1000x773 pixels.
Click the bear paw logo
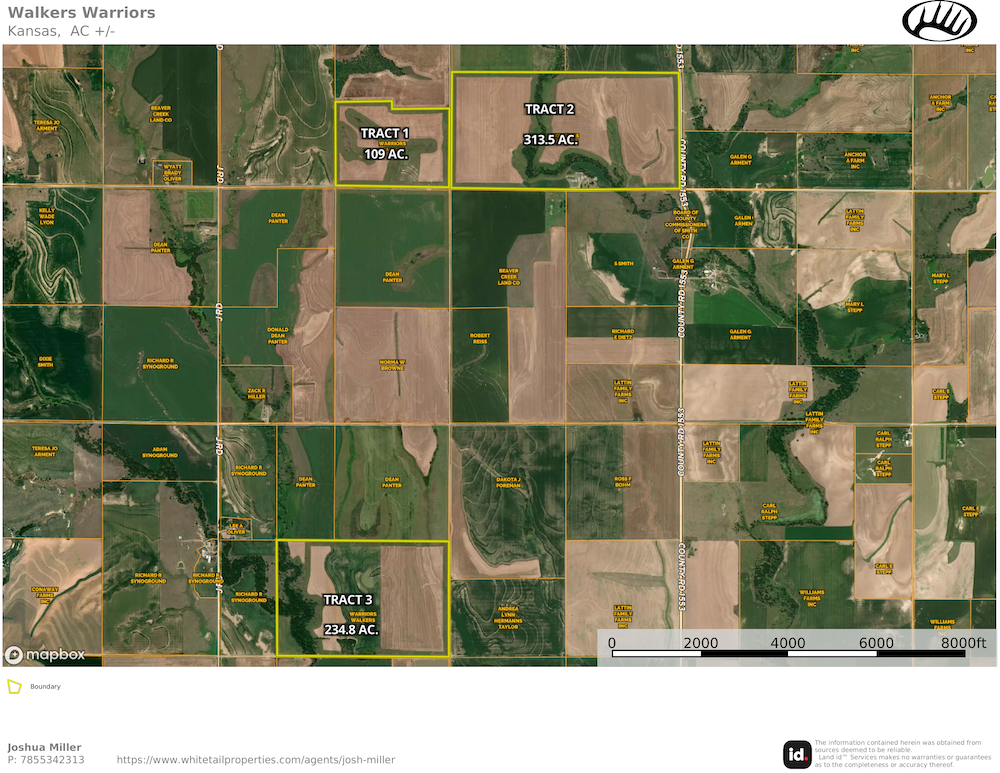coord(939,21)
